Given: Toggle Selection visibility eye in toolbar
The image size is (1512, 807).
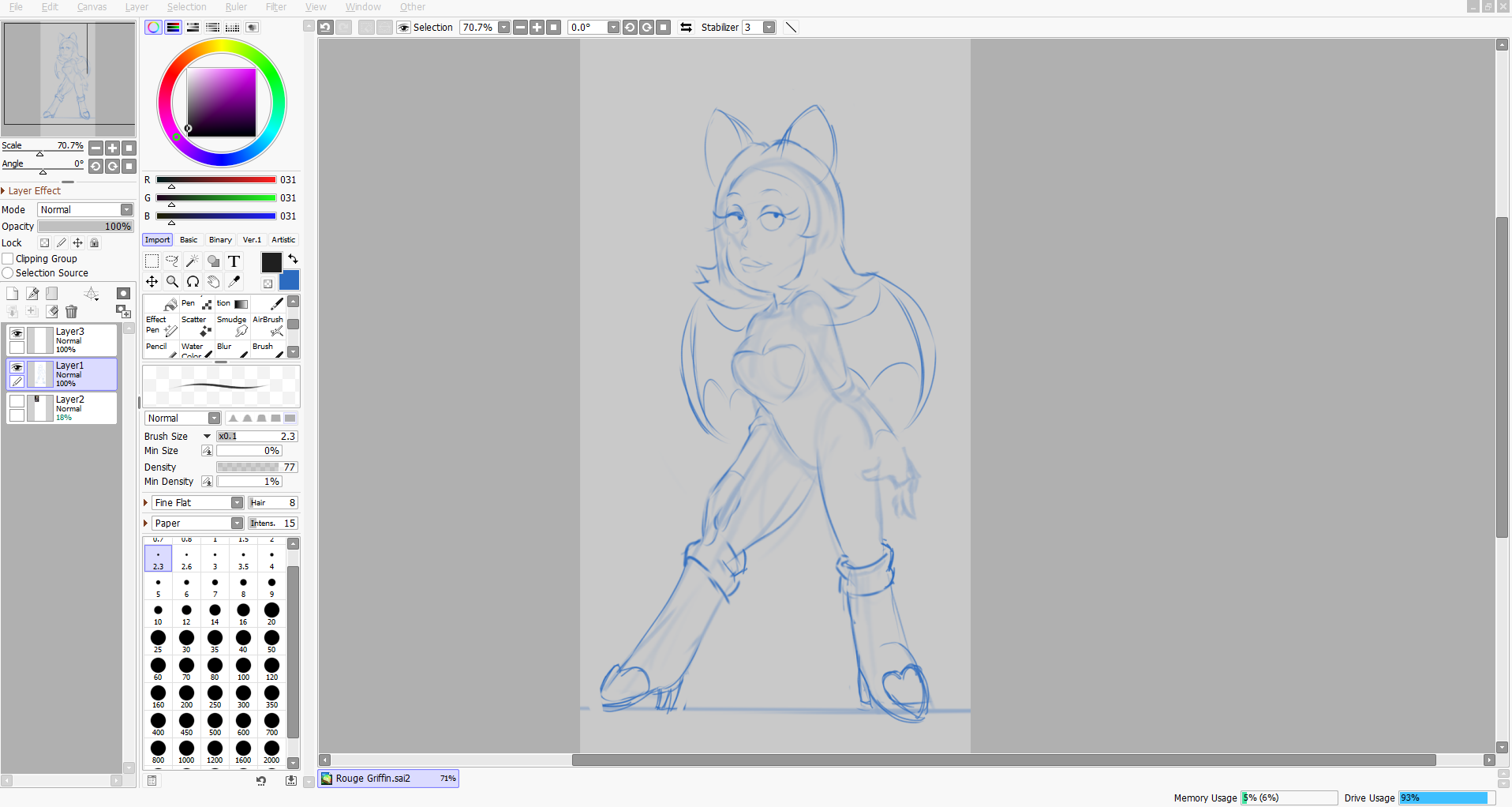Looking at the screenshot, I should [404, 28].
